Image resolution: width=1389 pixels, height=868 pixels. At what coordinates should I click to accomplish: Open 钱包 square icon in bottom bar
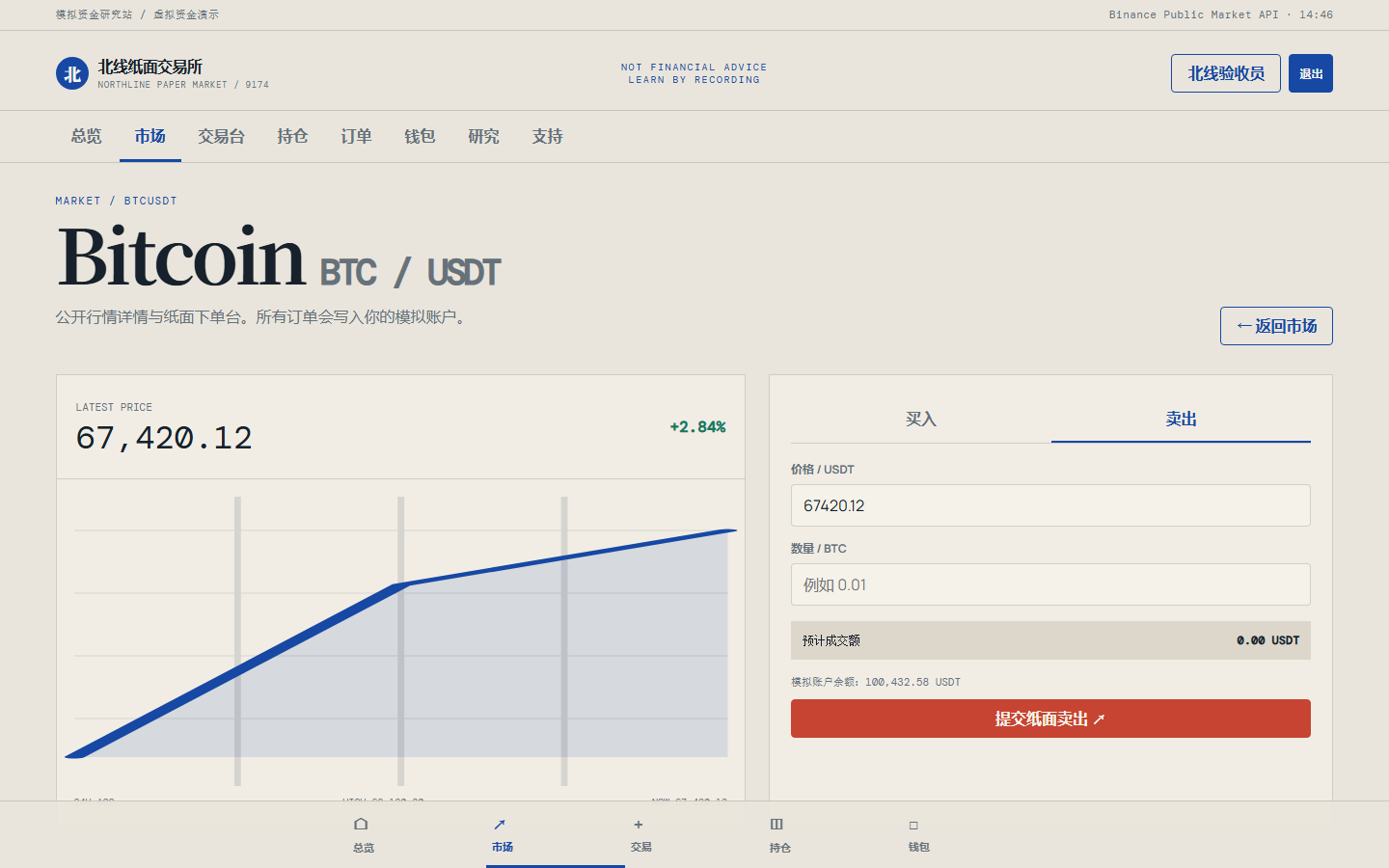tap(913, 826)
